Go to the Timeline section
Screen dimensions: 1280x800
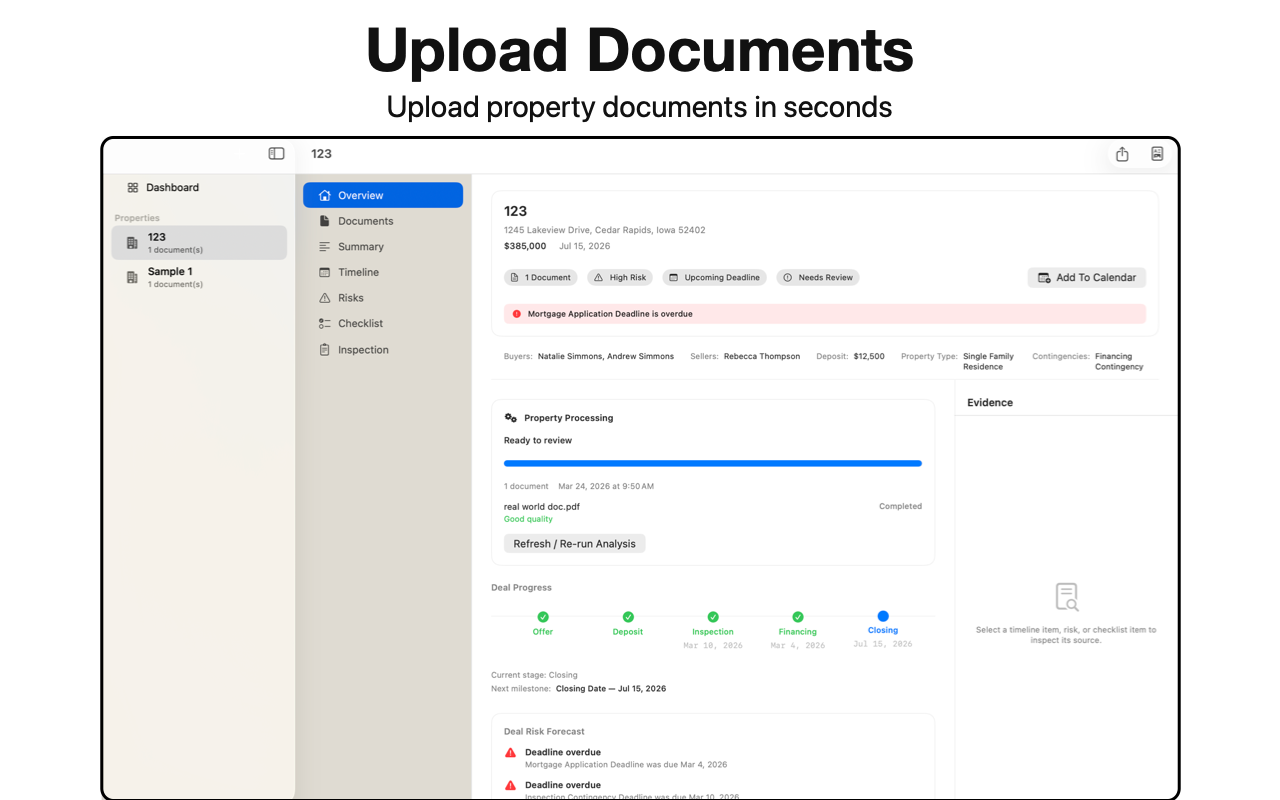click(383, 272)
